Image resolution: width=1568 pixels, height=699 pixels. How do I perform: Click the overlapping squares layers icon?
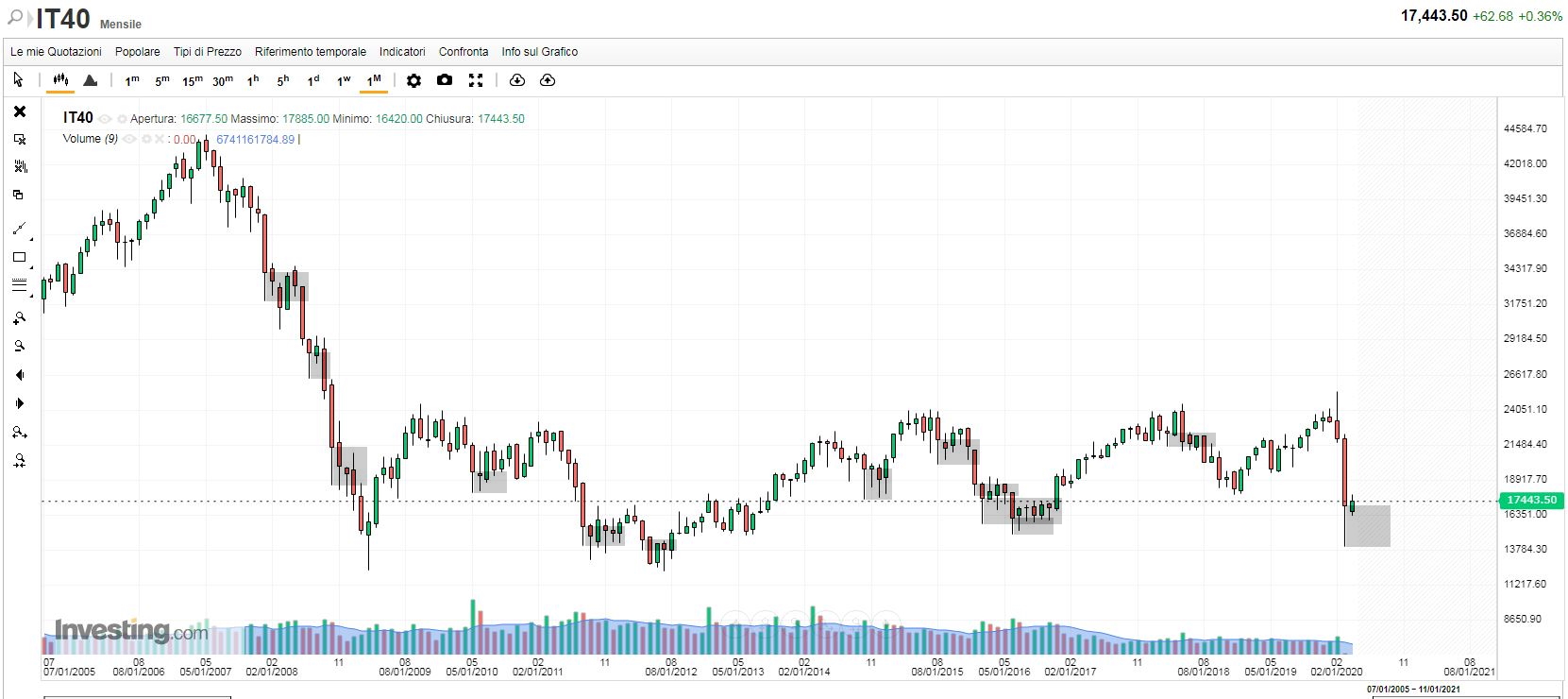[18, 195]
